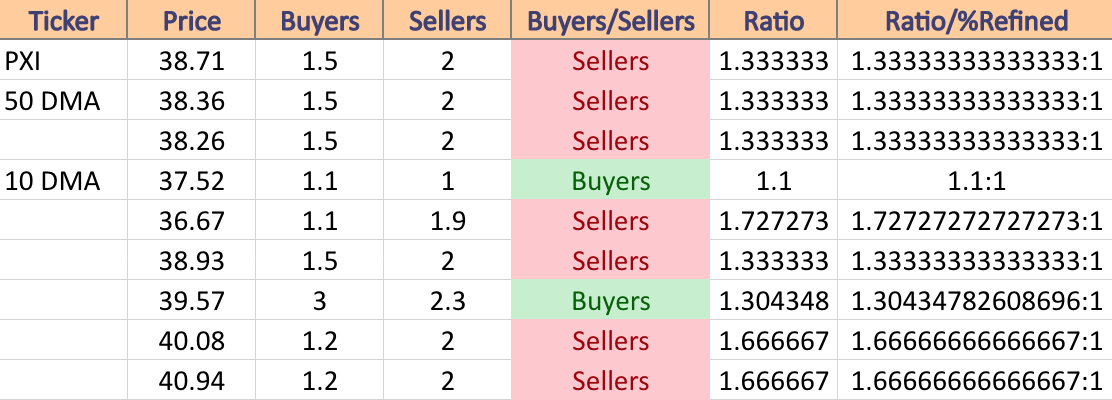The image size is (1112, 400).
Task: Click the Buyers column header cell
Action: (x=319, y=20)
